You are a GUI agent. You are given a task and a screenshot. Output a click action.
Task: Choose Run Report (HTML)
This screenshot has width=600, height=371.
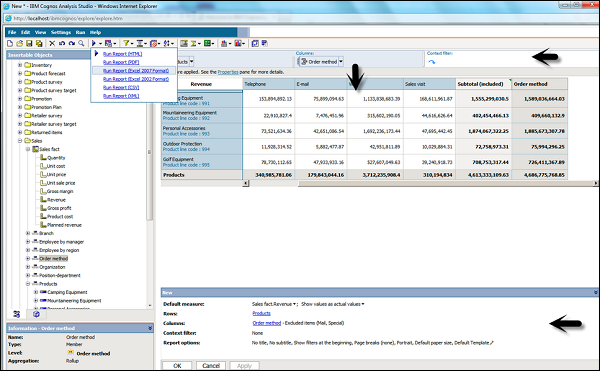[x=122, y=54]
